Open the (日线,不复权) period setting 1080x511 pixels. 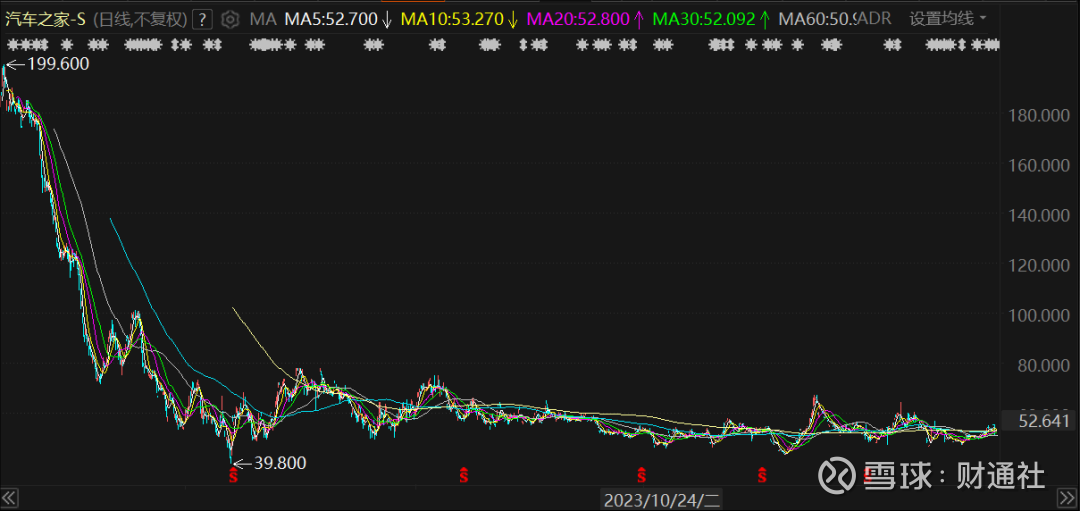point(140,19)
